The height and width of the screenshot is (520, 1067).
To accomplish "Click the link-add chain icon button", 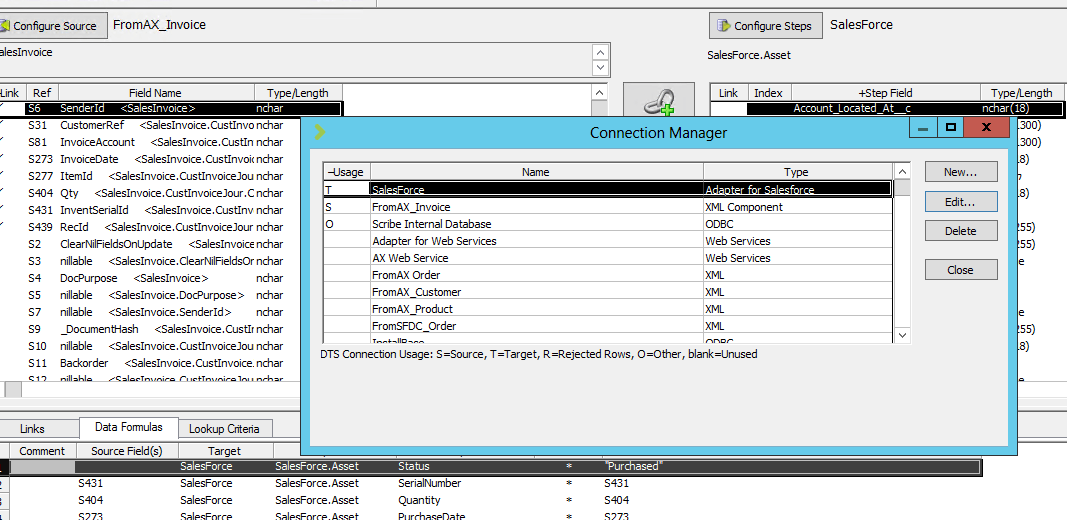I will [659, 100].
